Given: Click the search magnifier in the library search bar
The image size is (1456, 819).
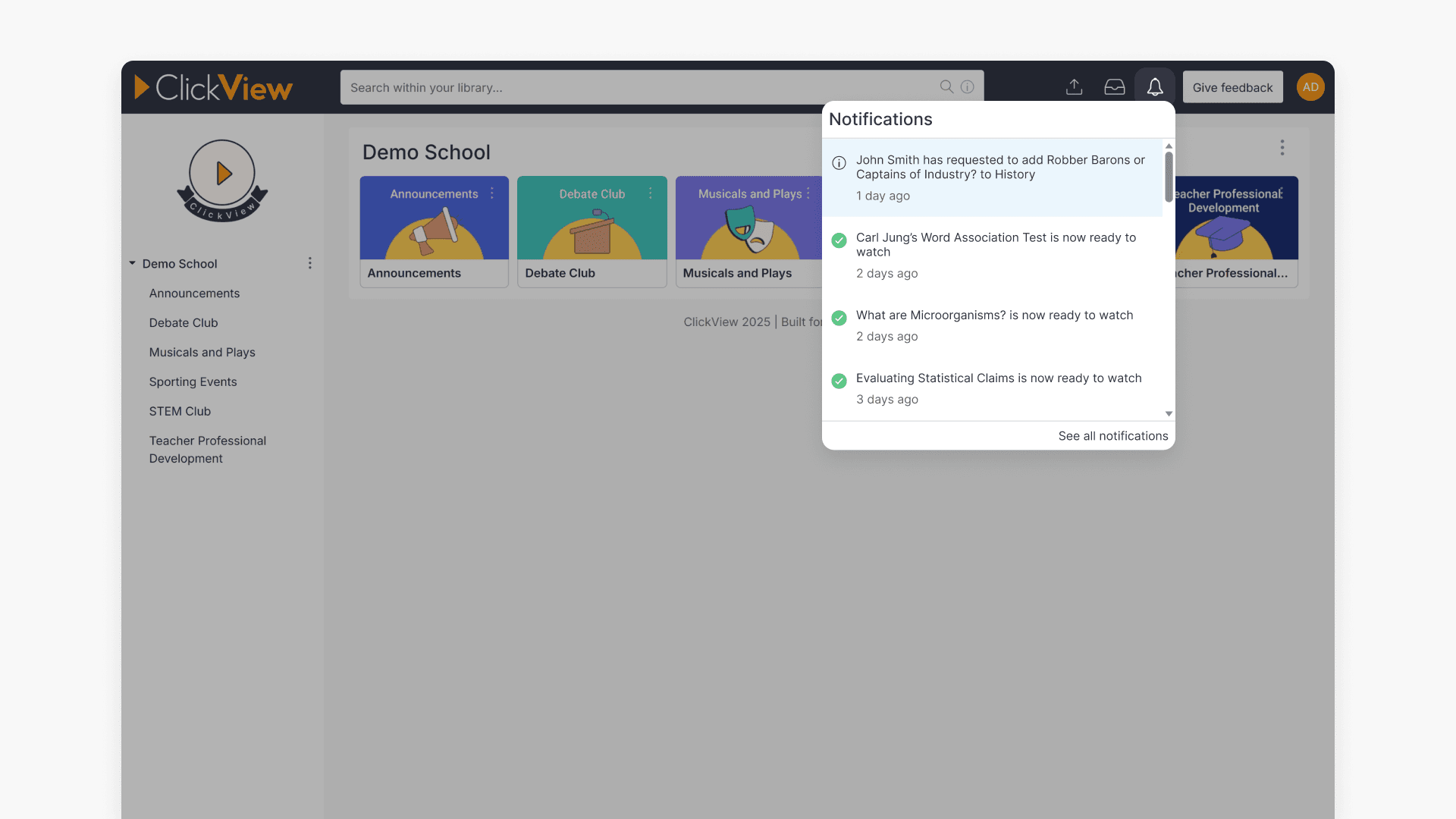Looking at the screenshot, I should coord(946,86).
